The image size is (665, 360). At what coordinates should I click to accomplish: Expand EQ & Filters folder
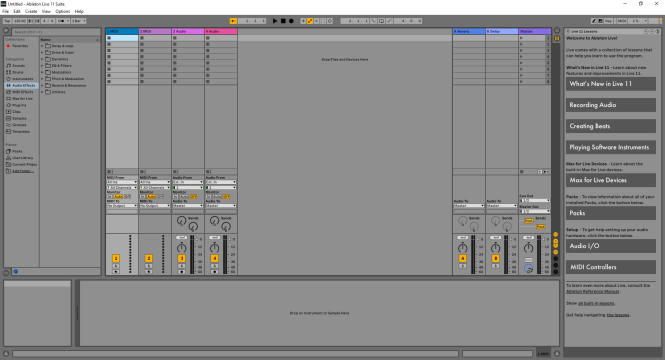(42, 66)
